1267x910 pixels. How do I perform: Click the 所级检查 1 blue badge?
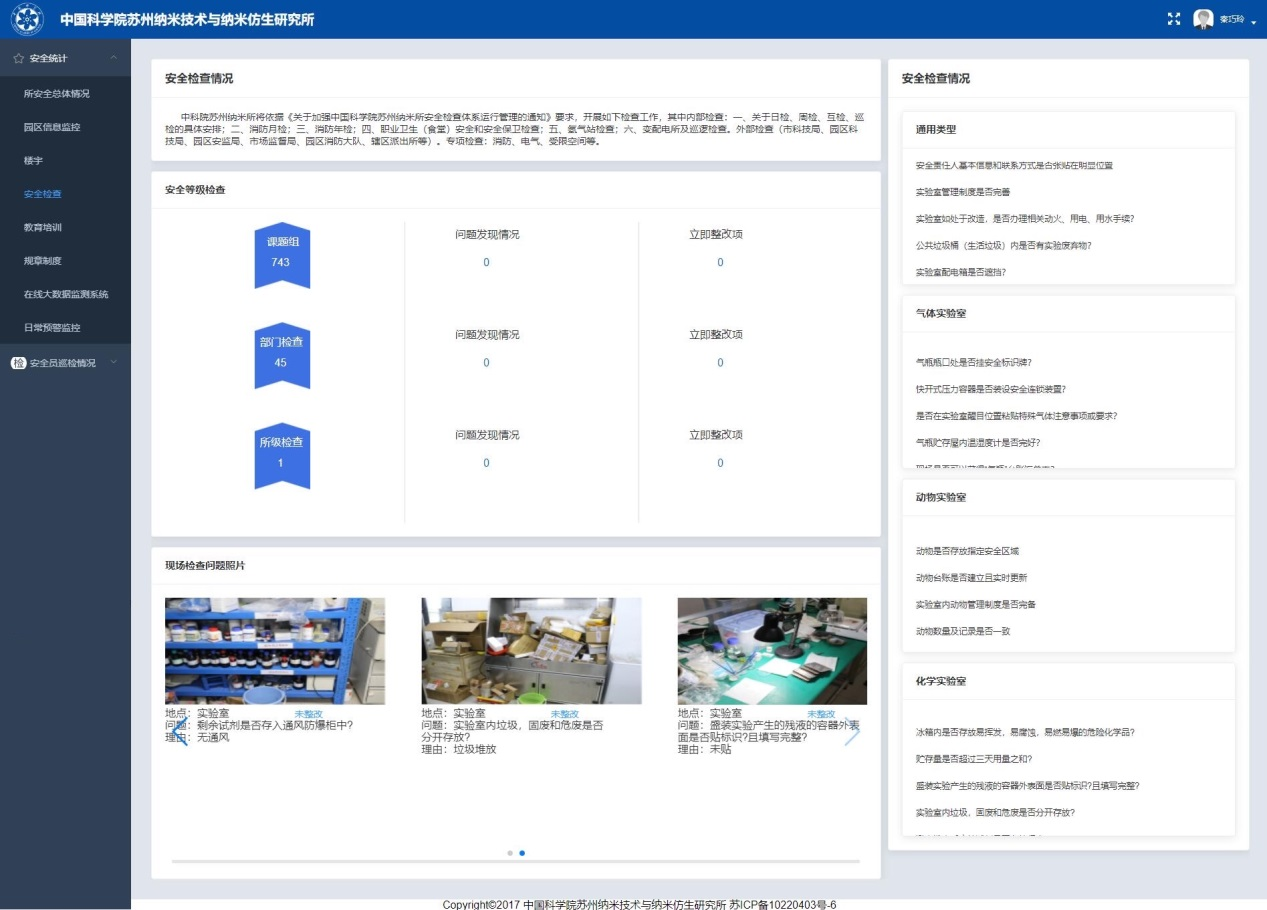pyautogui.click(x=281, y=455)
